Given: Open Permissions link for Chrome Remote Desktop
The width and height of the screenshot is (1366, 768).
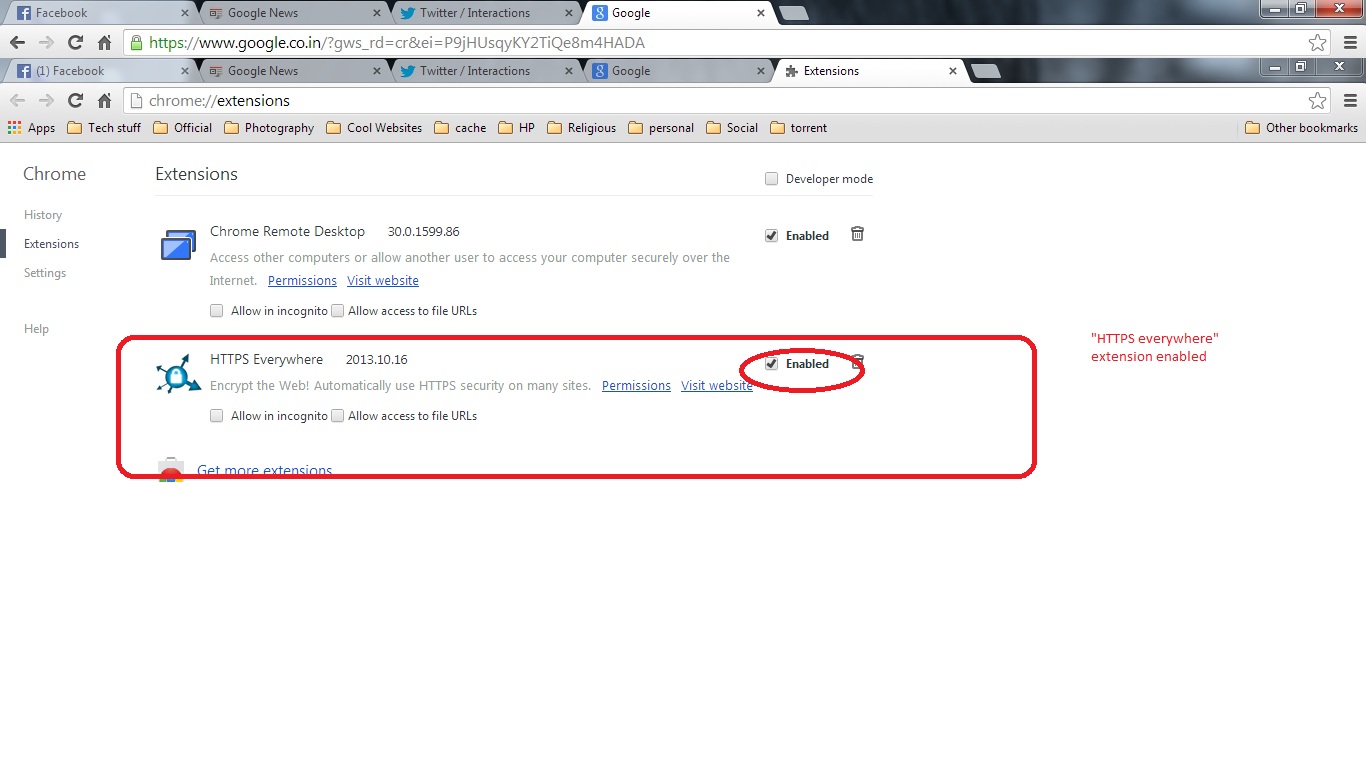Looking at the screenshot, I should tap(302, 281).
